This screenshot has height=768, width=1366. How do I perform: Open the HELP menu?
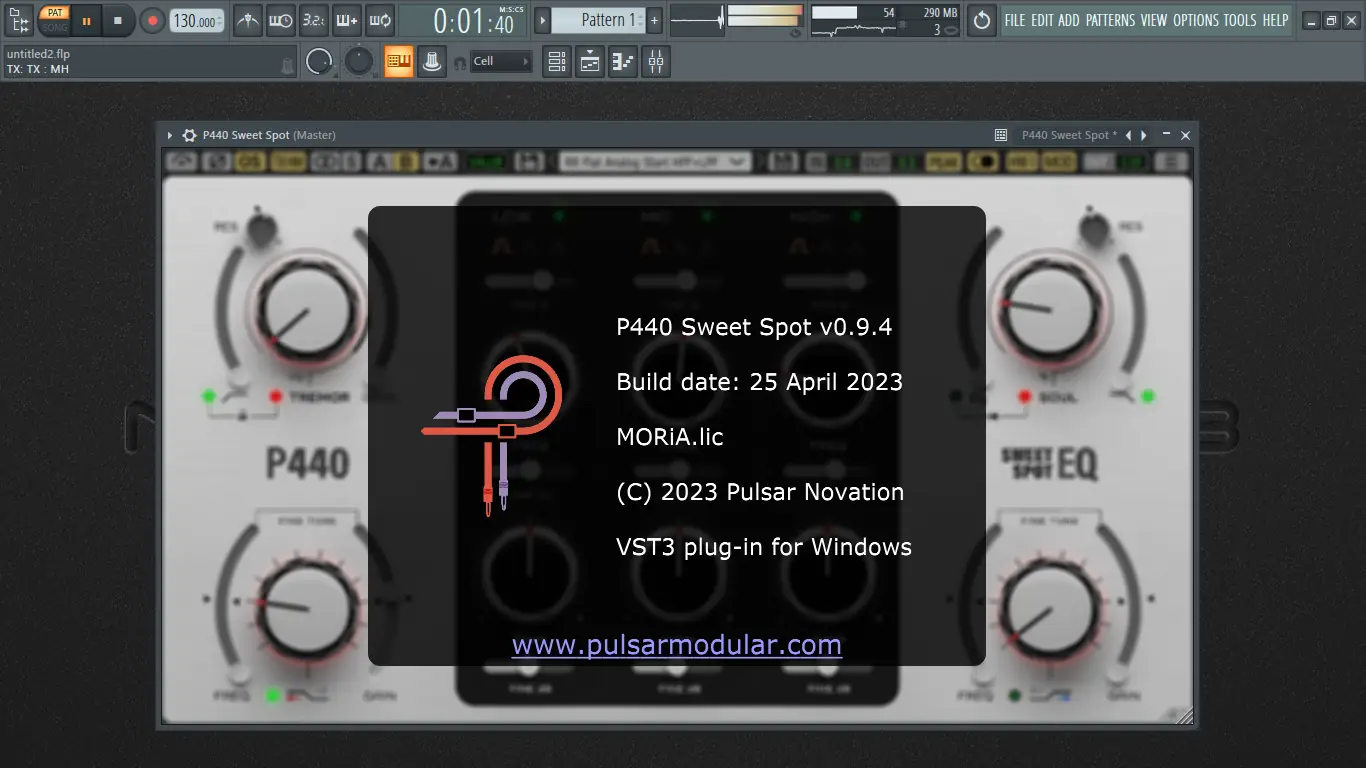pos(1275,20)
